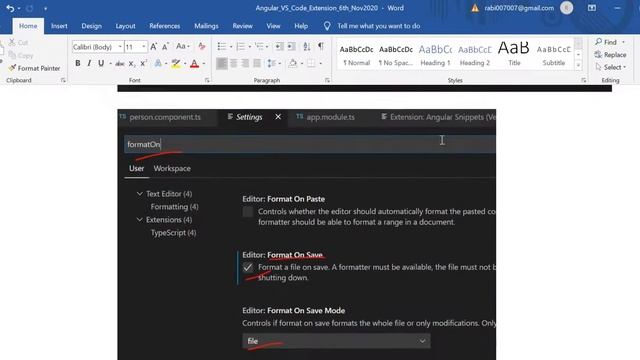Open Line and Paragraph Spacing menu
Screen dimensions: 640x360
click(x=274, y=63)
